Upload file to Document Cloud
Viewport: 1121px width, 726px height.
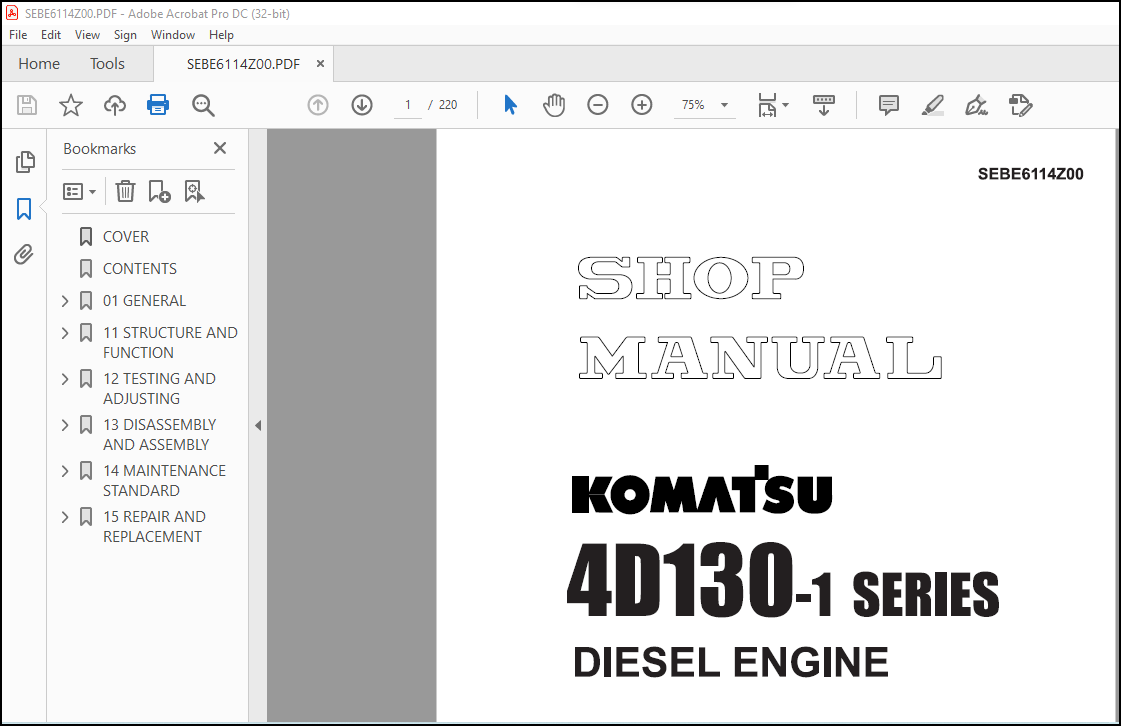click(114, 105)
